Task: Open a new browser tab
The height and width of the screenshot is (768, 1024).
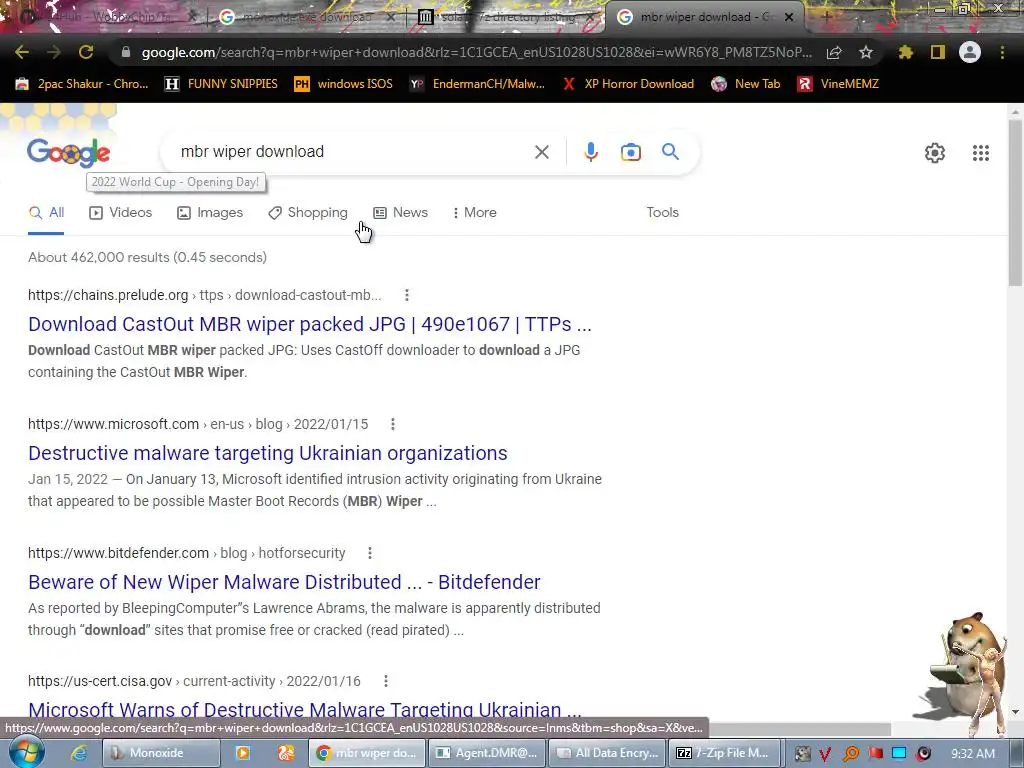Action: point(827,17)
